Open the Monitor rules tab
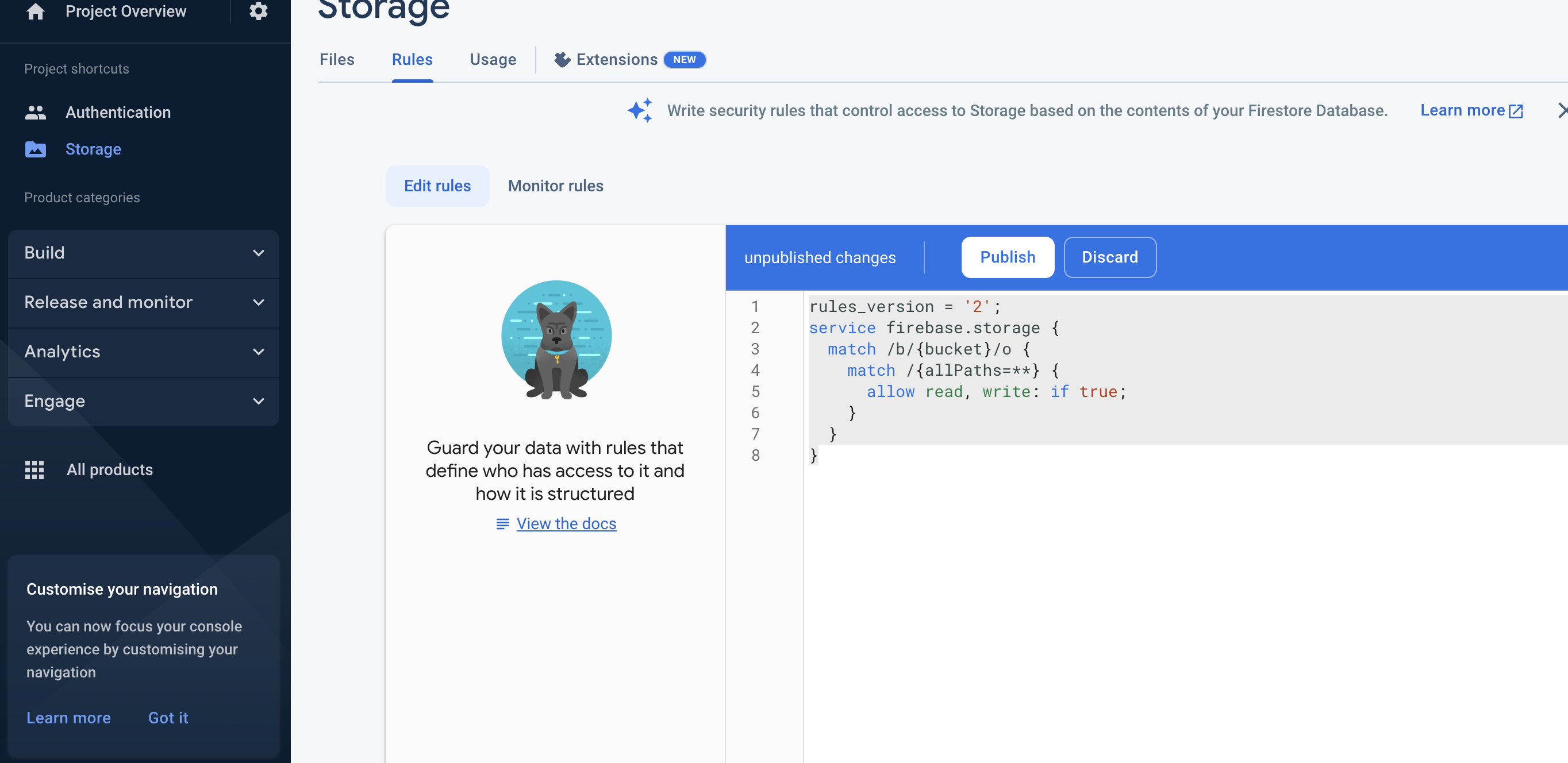The image size is (1568, 763). (555, 186)
